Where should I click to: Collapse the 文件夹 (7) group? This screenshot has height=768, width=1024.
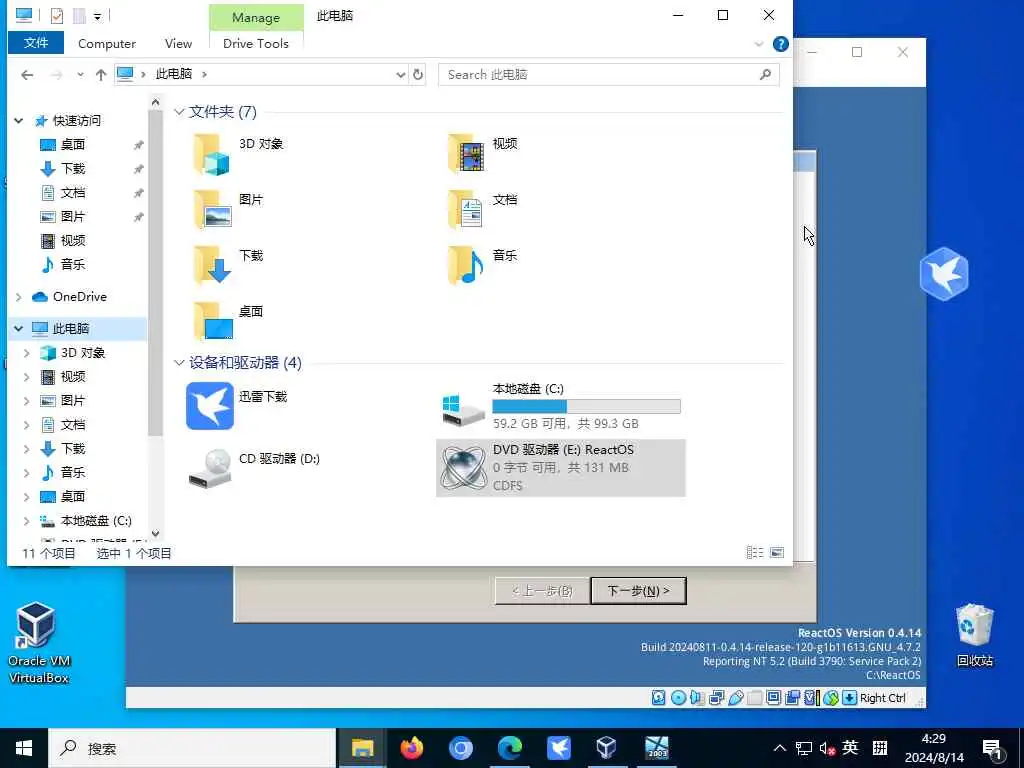179,112
